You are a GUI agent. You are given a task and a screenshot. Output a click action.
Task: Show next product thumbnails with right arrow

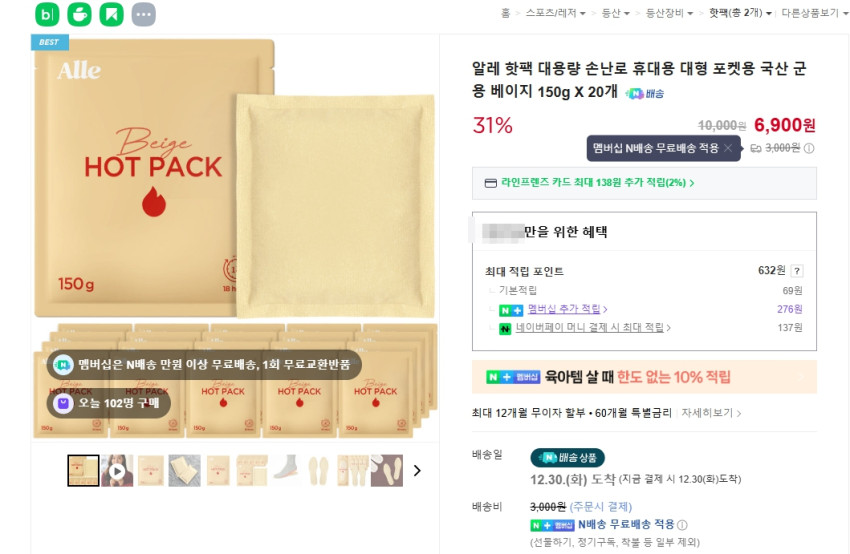[417, 470]
